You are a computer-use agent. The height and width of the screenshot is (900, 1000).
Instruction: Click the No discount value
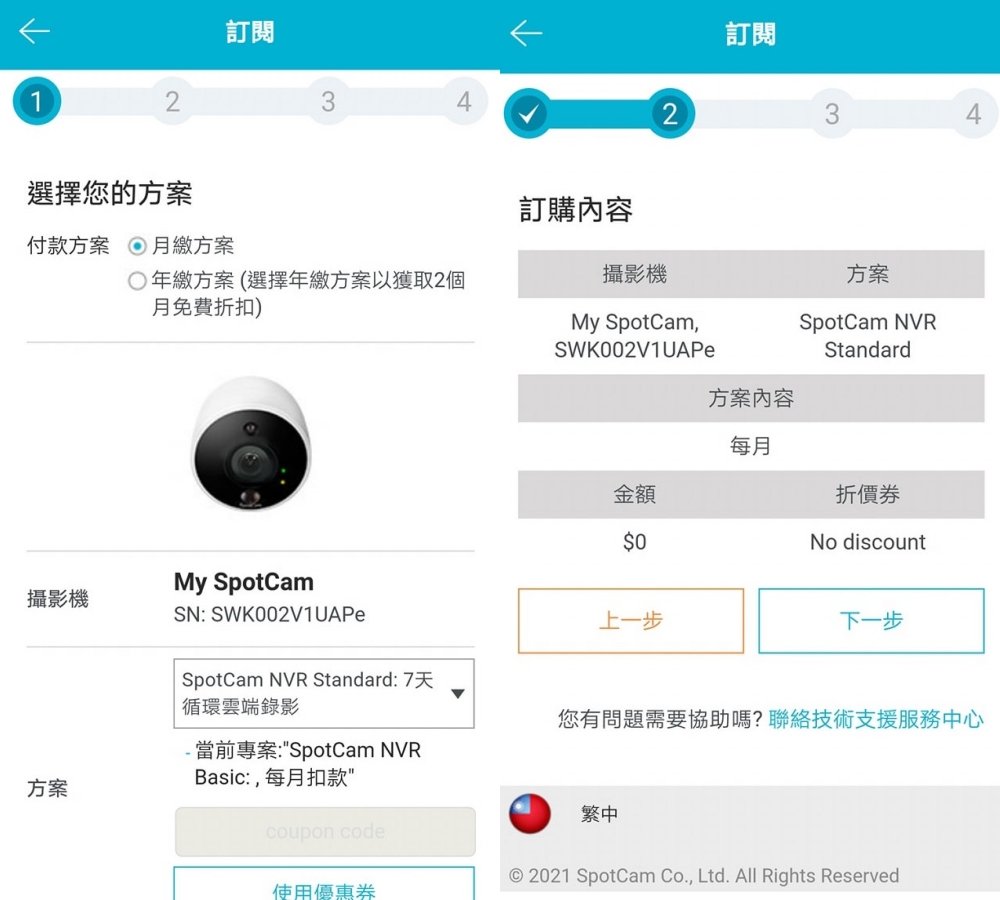tap(867, 542)
